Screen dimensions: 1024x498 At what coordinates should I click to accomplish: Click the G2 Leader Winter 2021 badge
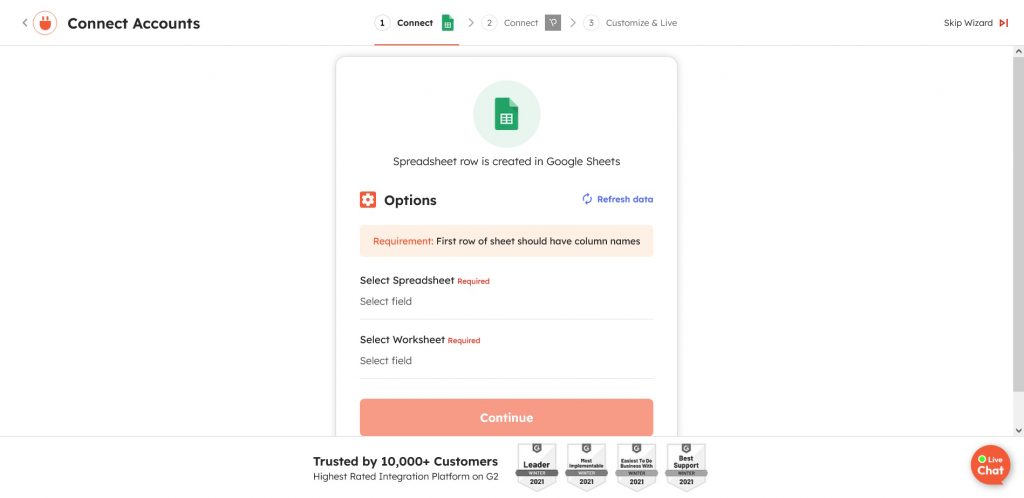(536, 467)
